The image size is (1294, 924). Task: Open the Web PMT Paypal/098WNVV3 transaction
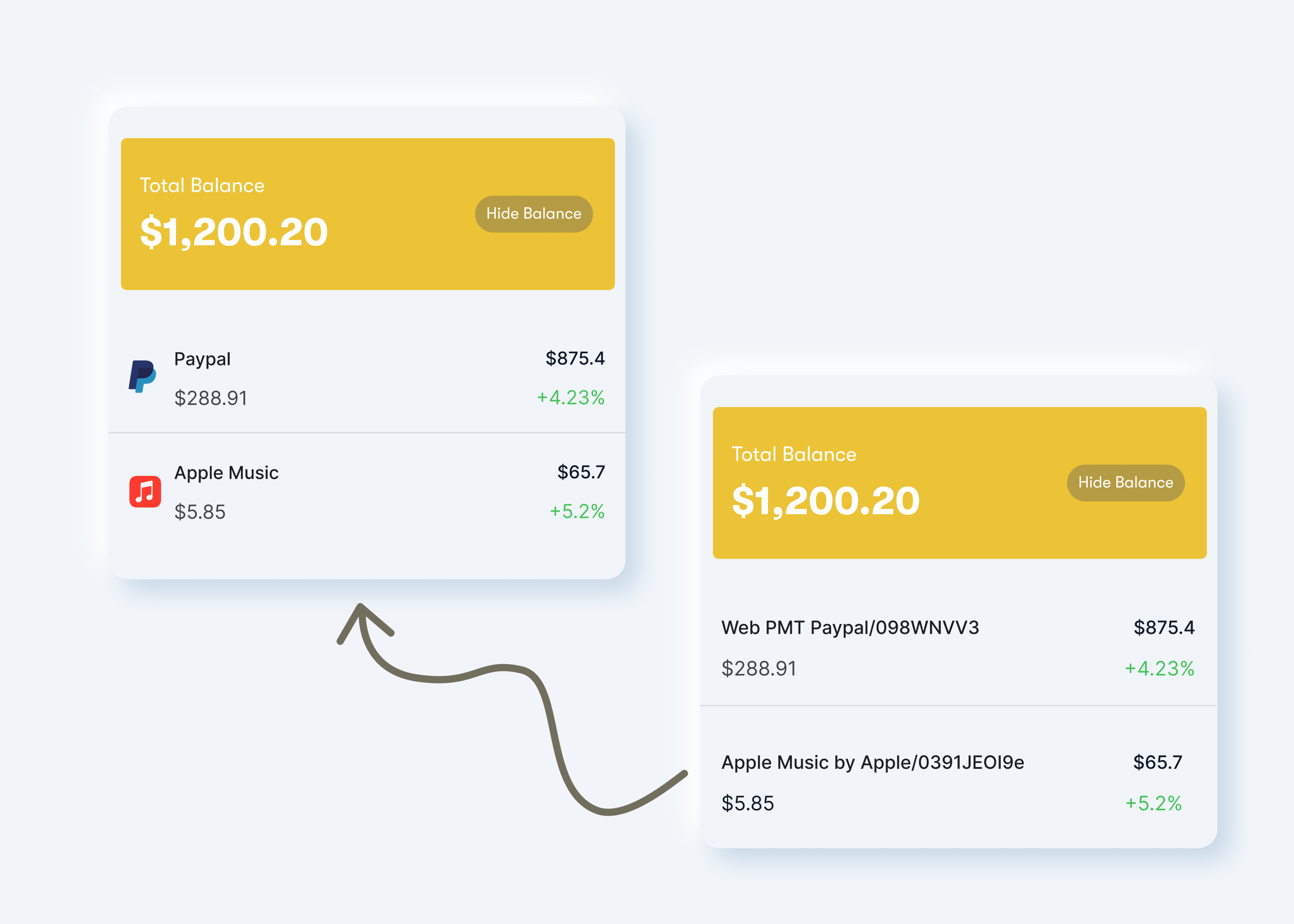850,628
